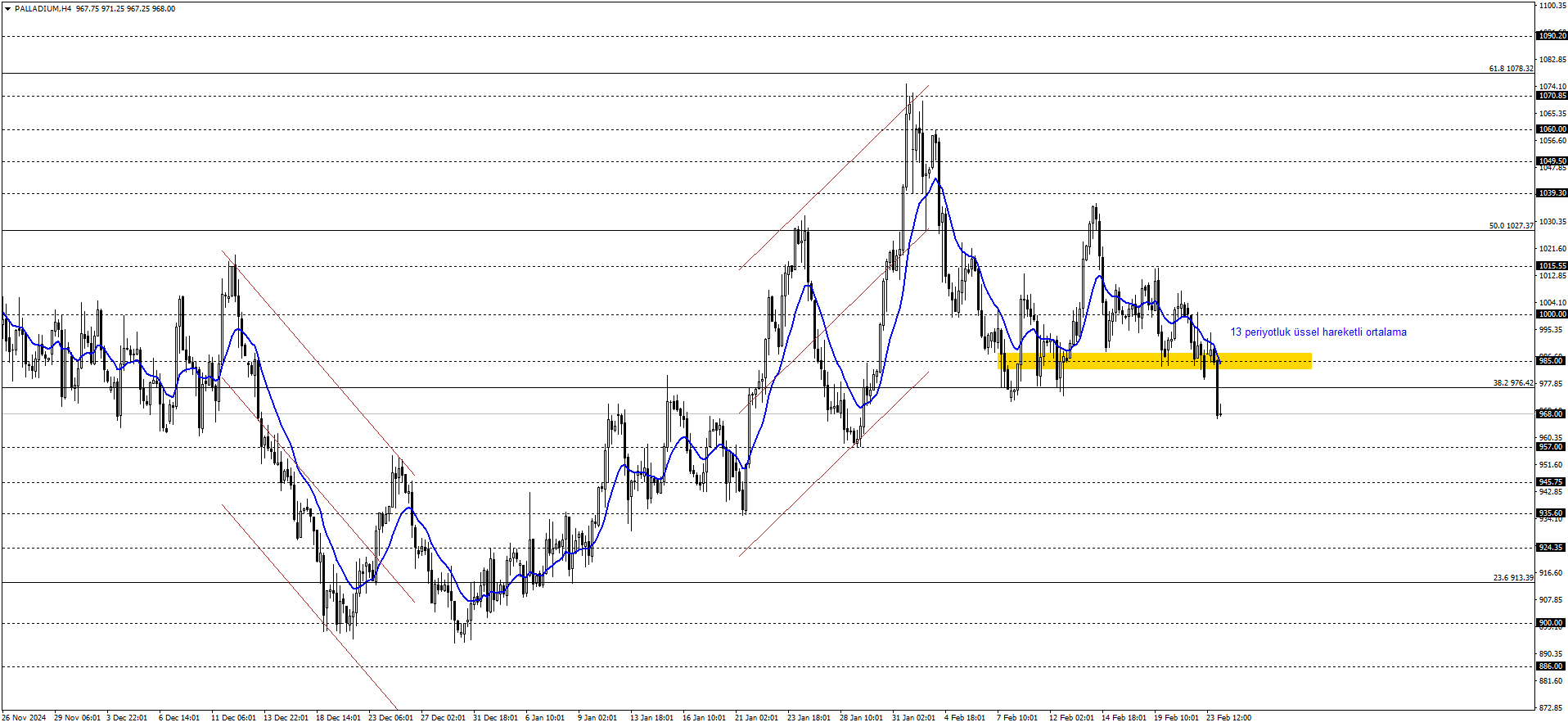
Task: Click the 900.00 horizontal line price tag
Action: [1552, 623]
